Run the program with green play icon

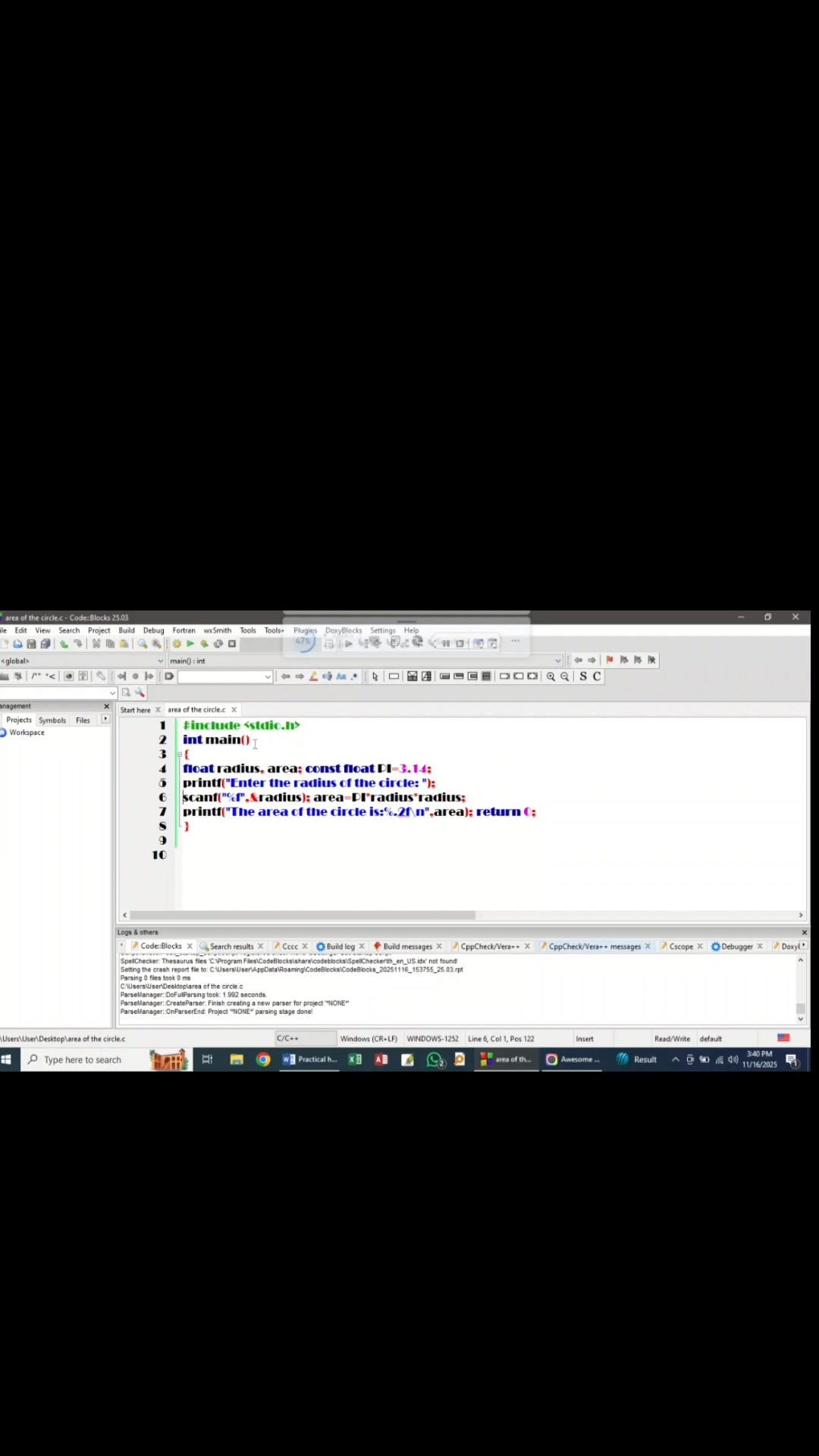190,644
